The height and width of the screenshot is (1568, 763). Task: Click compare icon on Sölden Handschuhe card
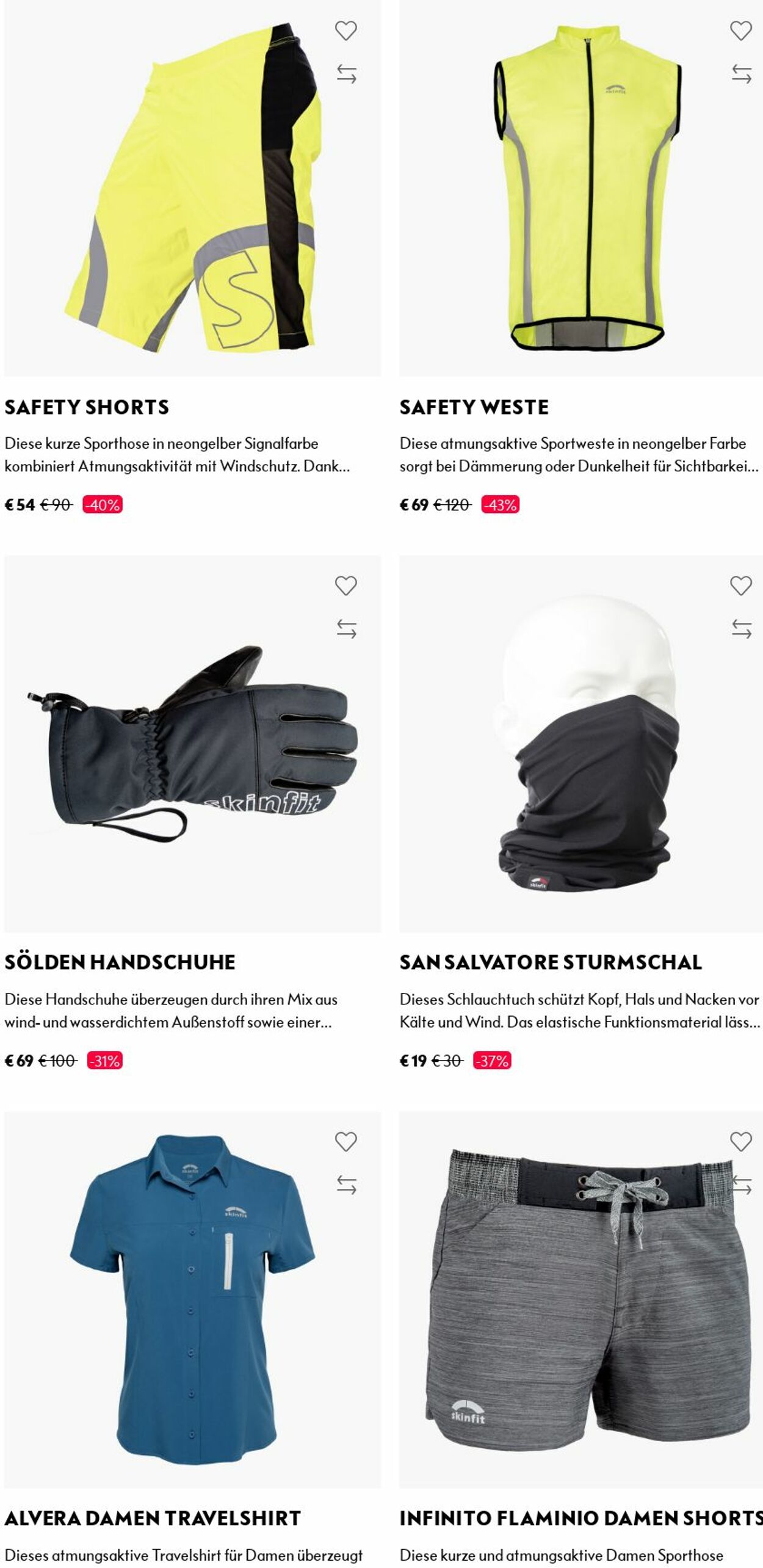346,629
